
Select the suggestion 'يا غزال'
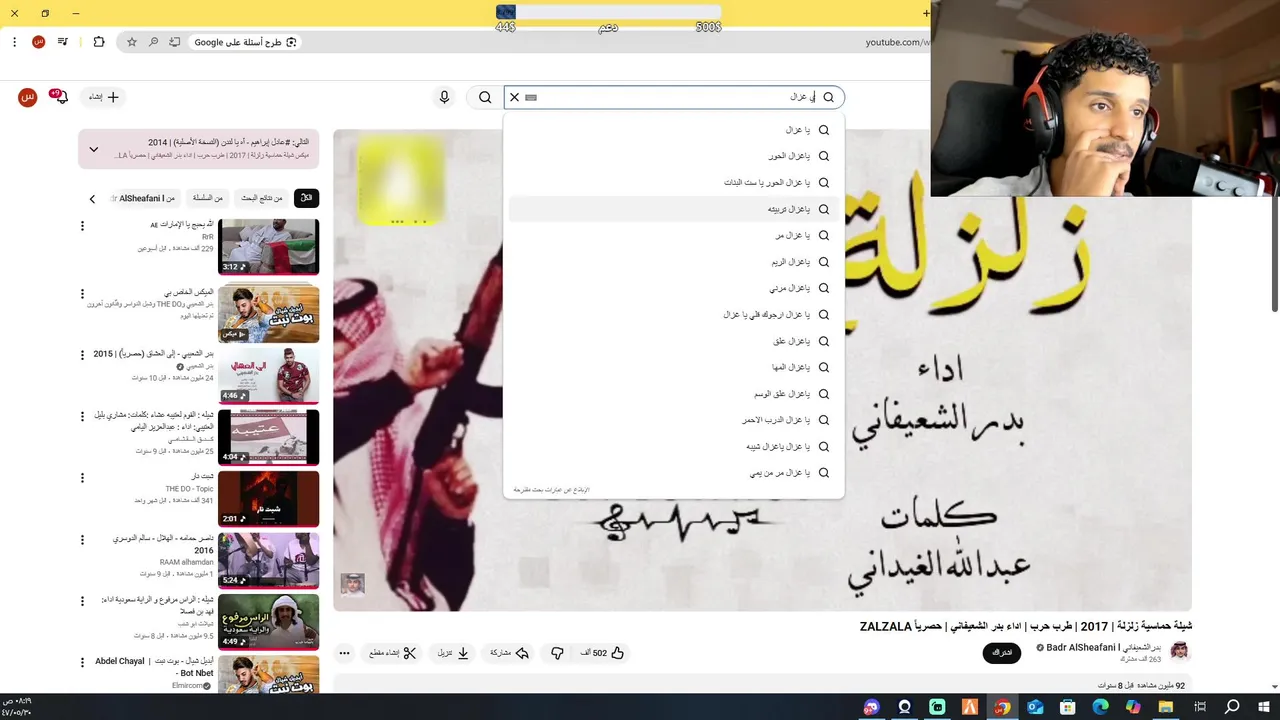[674, 130]
